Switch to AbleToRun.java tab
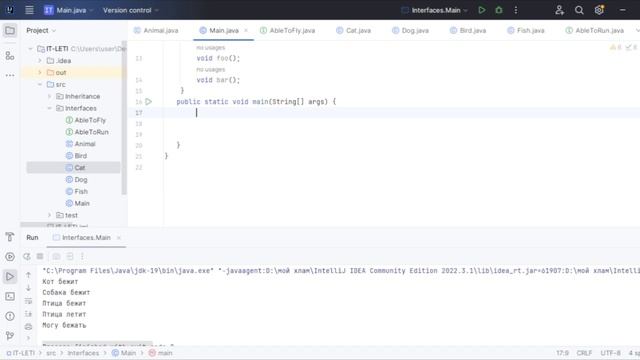Viewport: 640px width, 360px height. (595, 31)
